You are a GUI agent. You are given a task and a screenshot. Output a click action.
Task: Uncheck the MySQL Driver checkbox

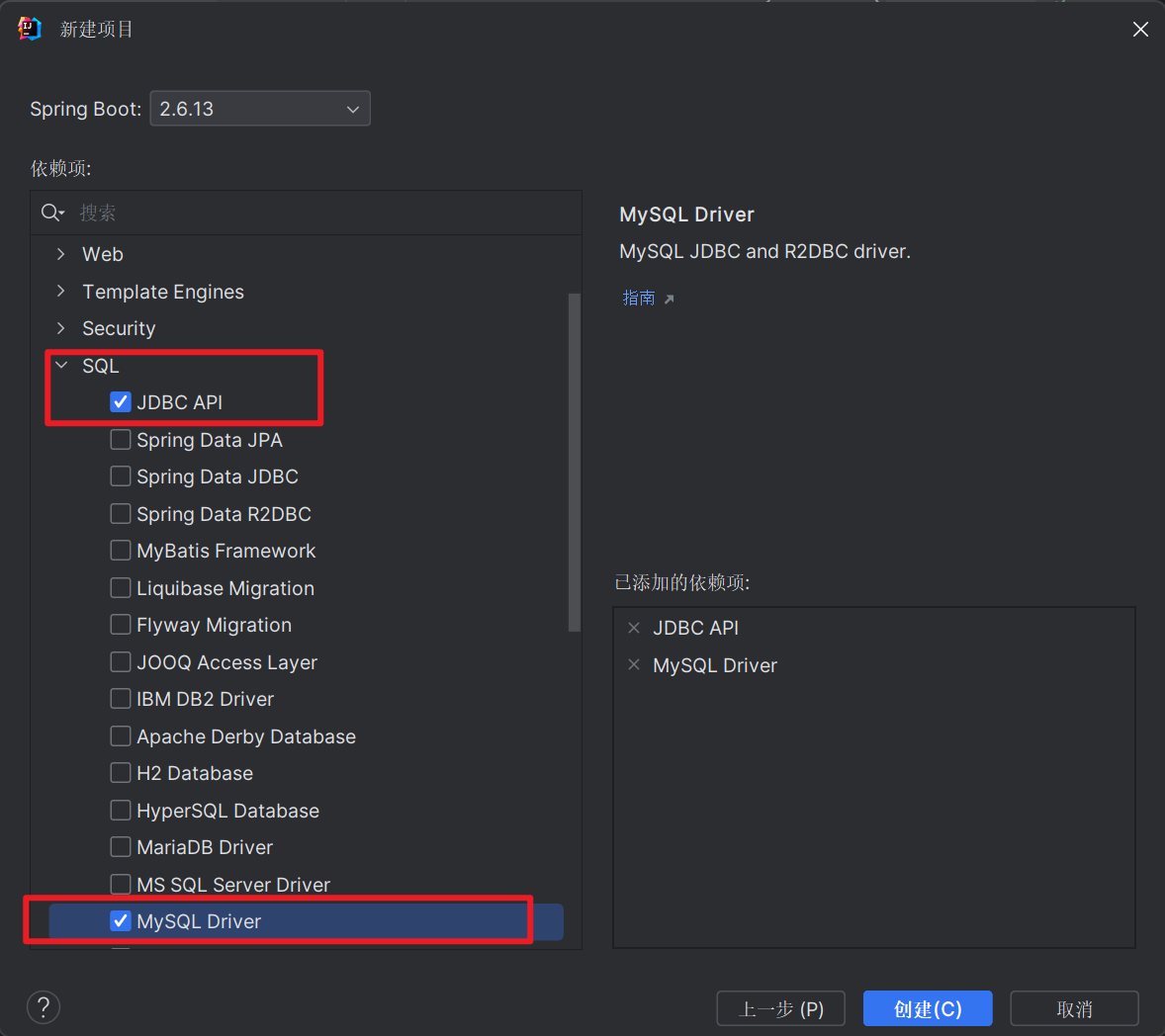(x=121, y=921)
